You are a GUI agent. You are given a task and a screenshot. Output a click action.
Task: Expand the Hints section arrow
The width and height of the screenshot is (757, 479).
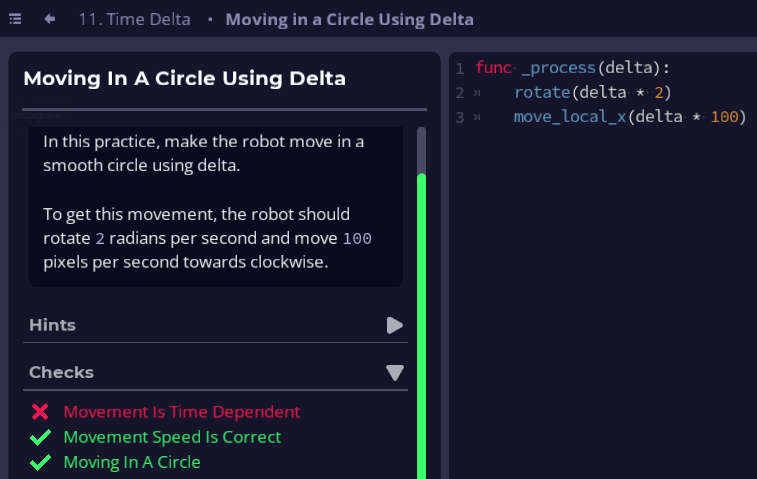click(394, 325)
